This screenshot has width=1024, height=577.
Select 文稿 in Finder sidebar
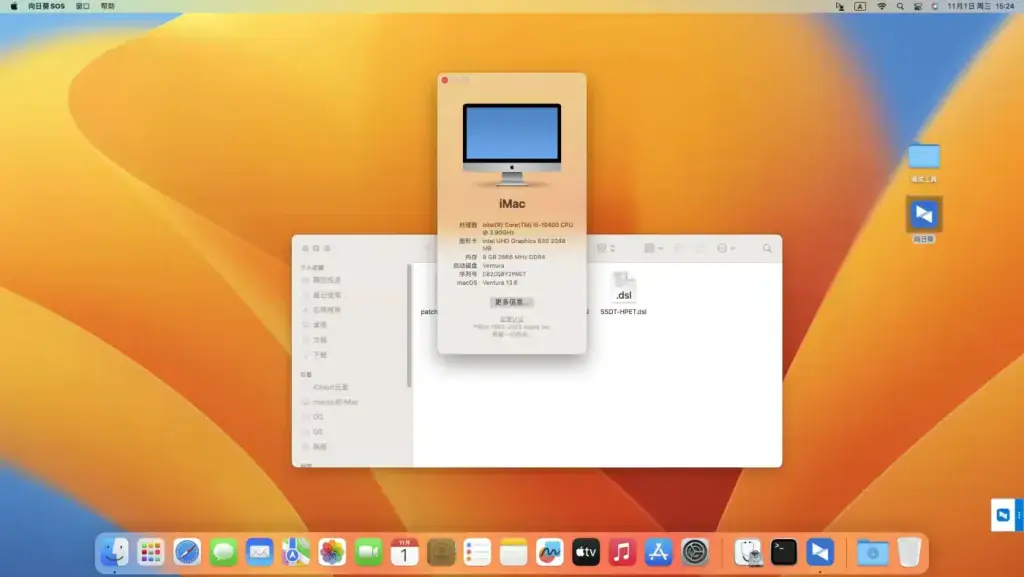tap(320, 339)
